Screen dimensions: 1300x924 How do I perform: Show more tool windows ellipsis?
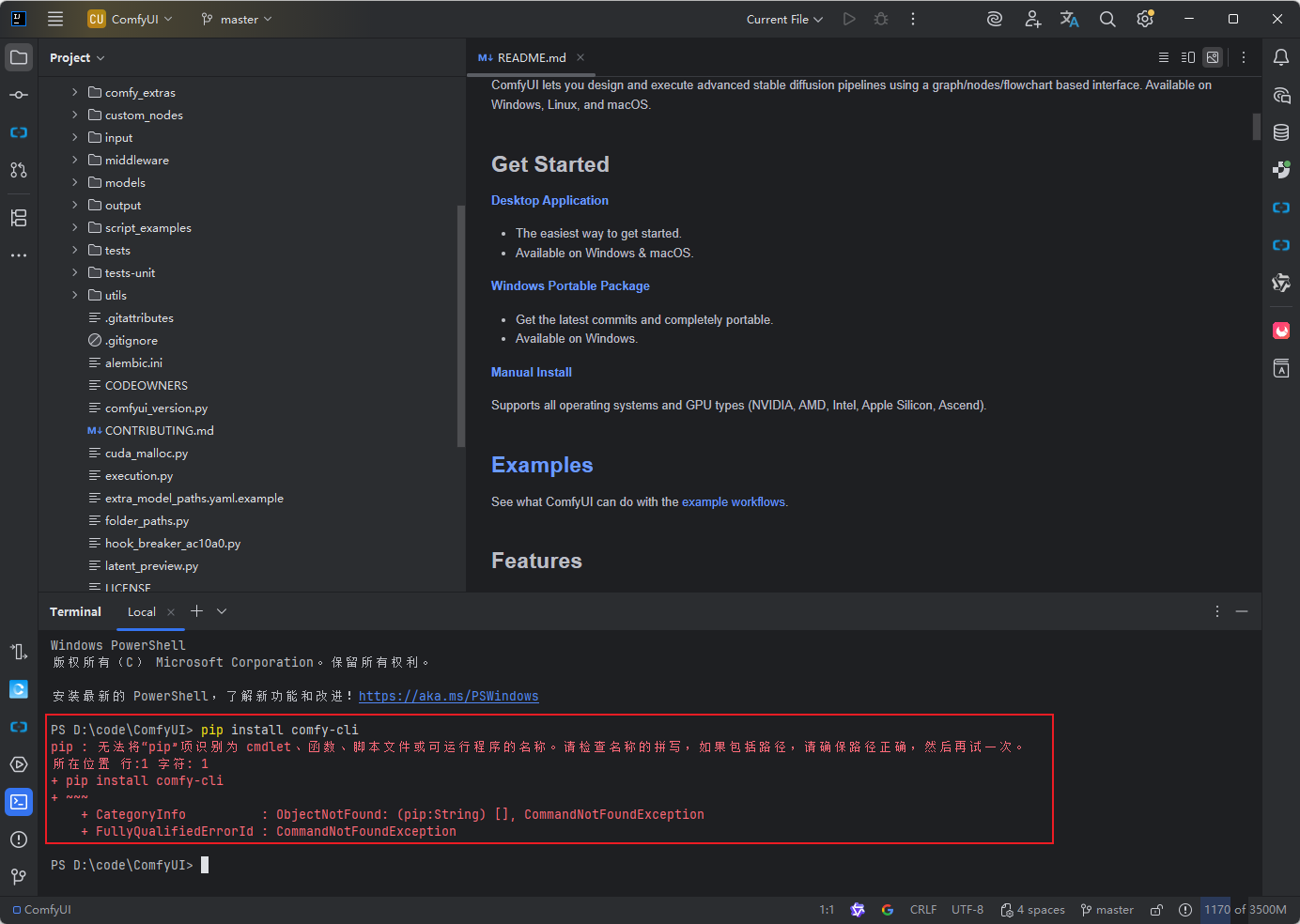click(19, 255)
